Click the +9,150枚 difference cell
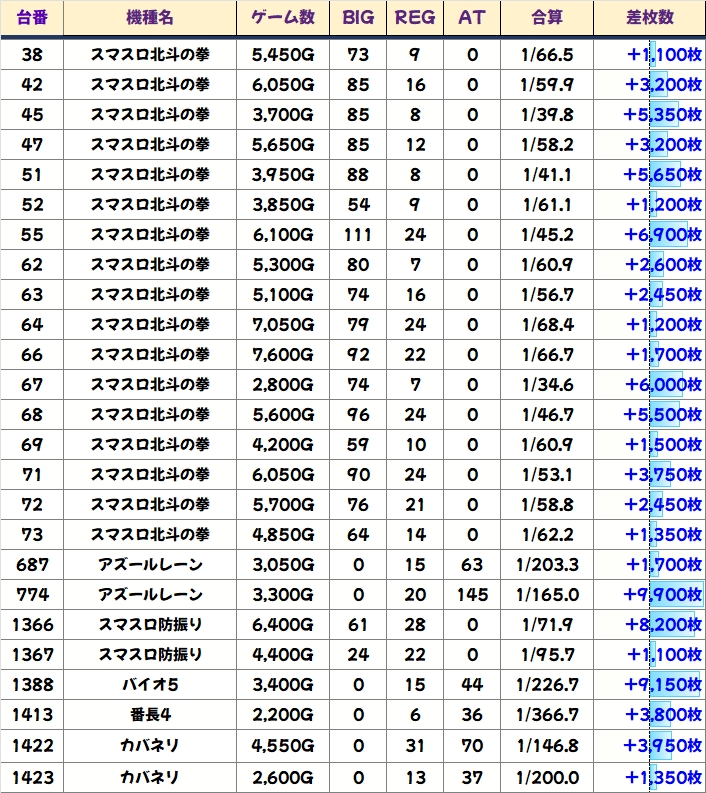 pyautogui.click(x=649, y=685)
